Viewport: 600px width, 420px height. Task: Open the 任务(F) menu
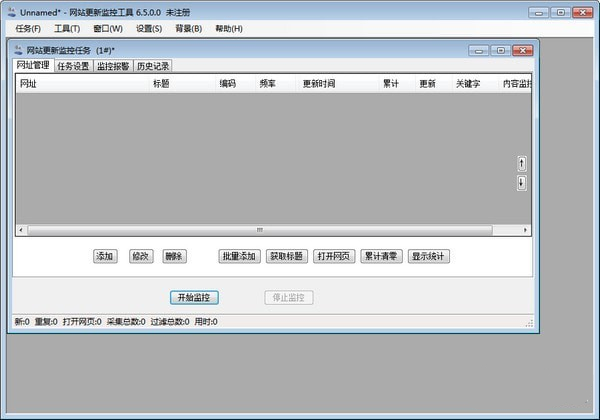click(28, 29)
